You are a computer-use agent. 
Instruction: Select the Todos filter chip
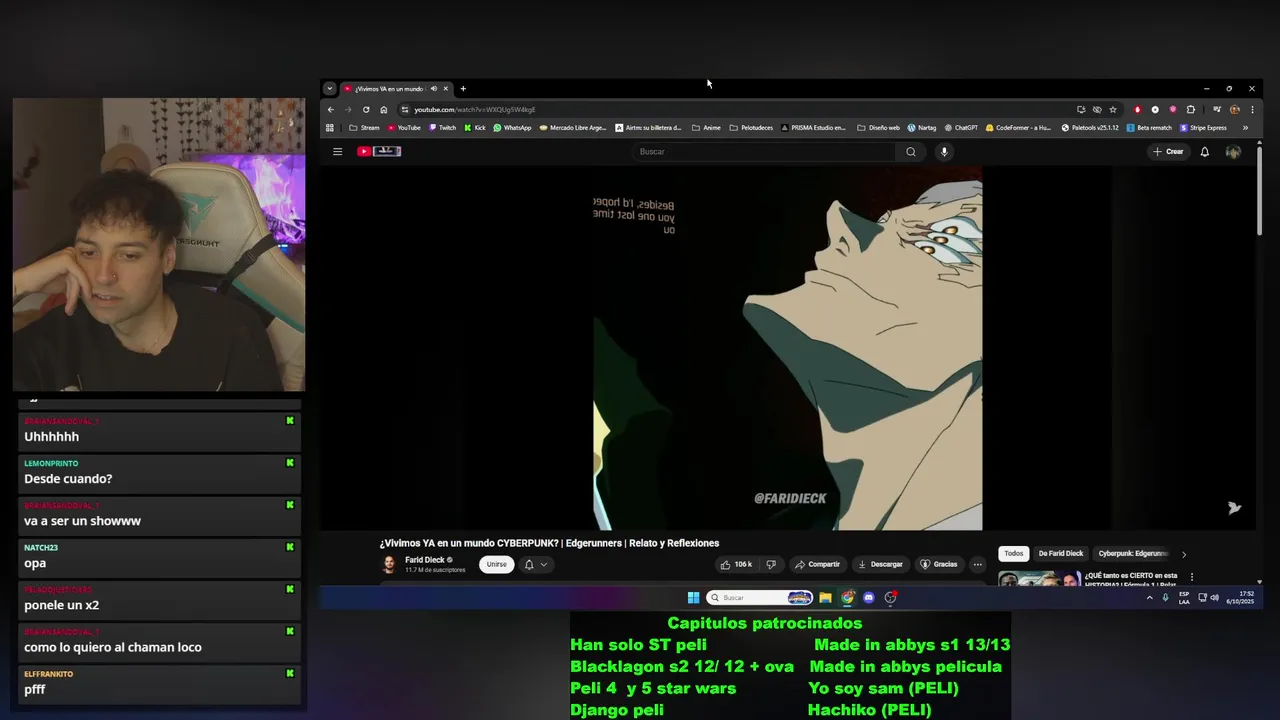[1014, 553]
